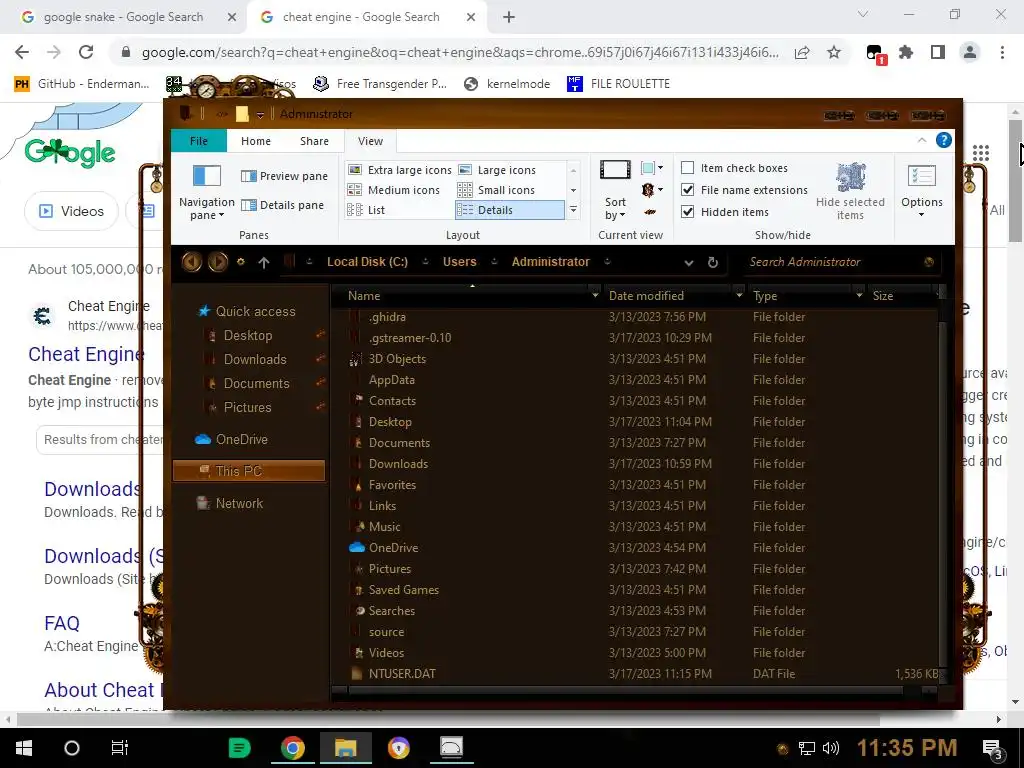This screenshot has height=768, width=1024.
Task: Select the View ribbon tab
Action: (370, 141)
